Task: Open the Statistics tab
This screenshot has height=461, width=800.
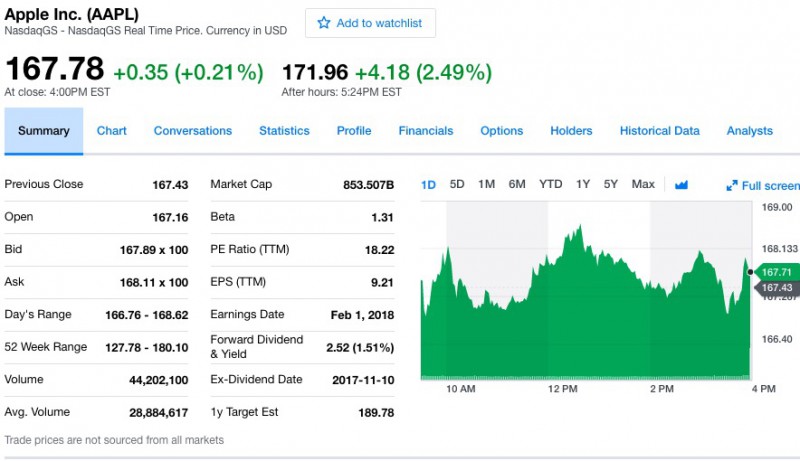Action: point(284,131)
